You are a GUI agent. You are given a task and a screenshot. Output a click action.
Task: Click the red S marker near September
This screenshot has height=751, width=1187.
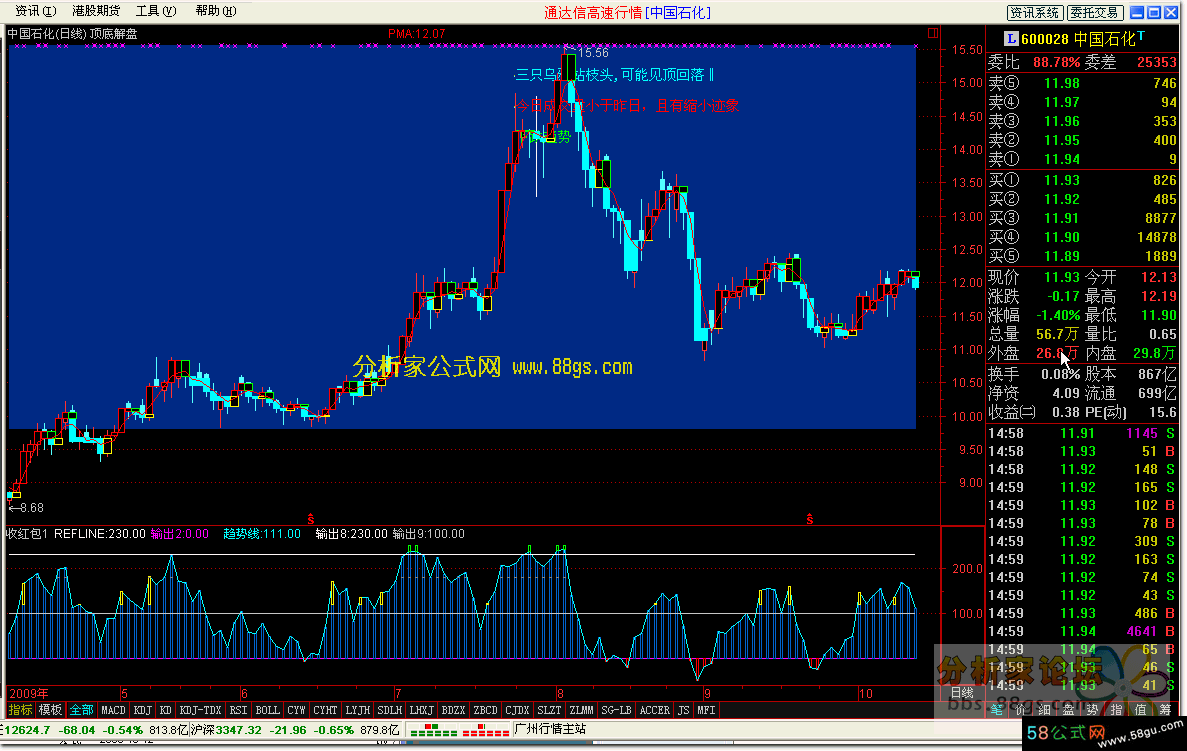point(809,518)
